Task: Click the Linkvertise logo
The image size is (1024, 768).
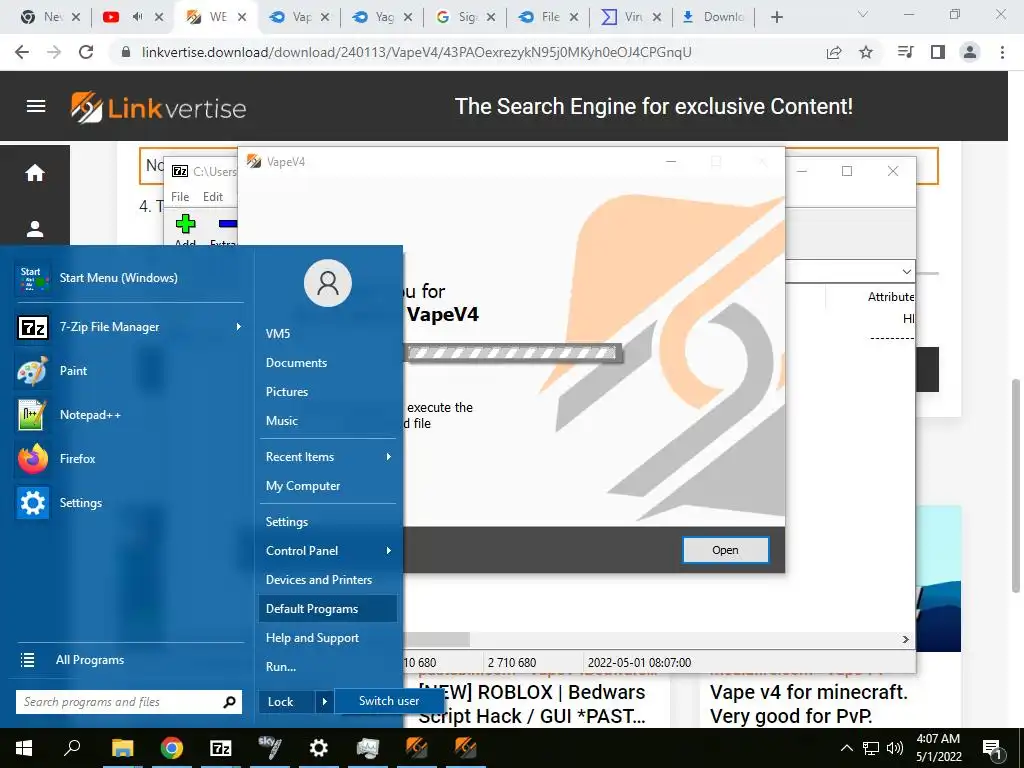Action: [159, 106]
